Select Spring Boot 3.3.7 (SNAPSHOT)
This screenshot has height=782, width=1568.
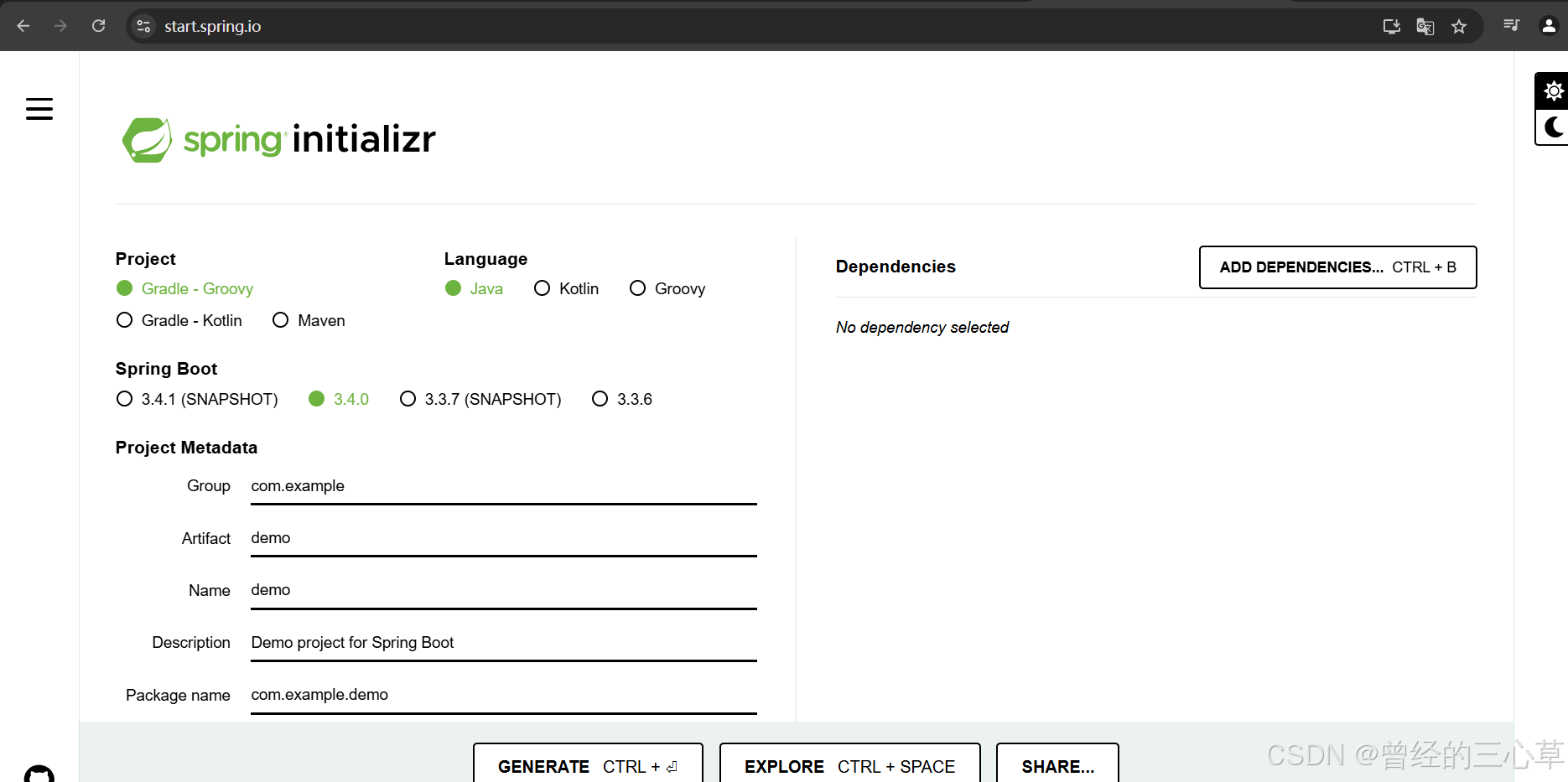pos(480,399)
